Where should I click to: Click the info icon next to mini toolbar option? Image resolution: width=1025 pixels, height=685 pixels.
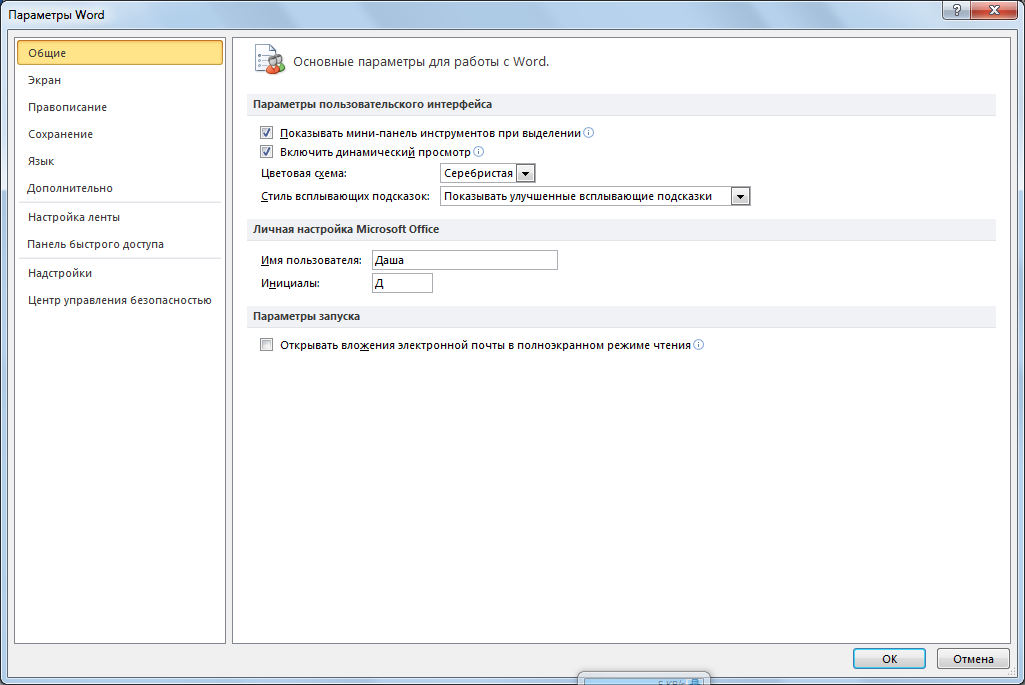[588, 133]
